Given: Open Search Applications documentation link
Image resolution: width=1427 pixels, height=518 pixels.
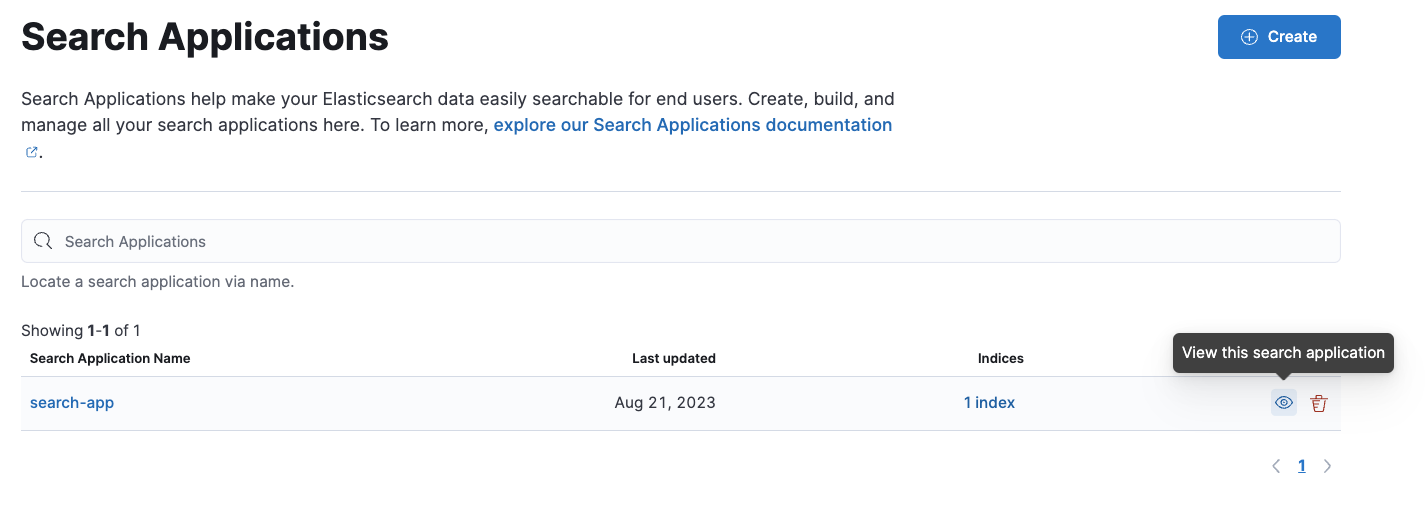Looking at the screenshot, I should [693, 125].
